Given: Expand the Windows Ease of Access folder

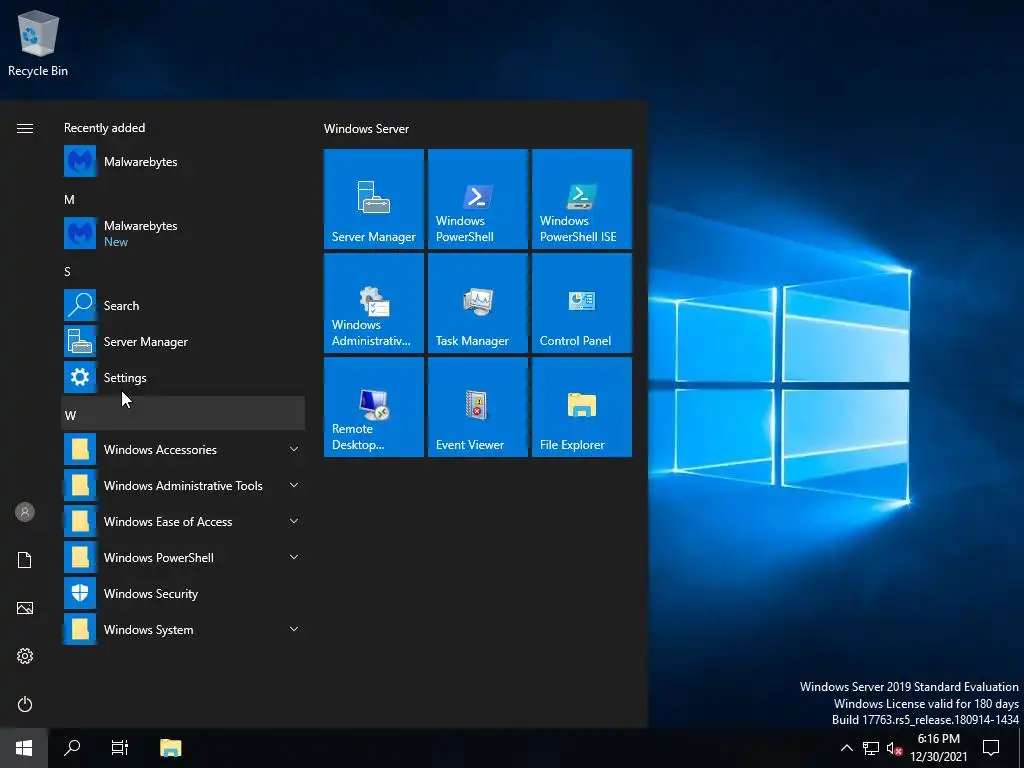Looking at the screenshot, I should coord(183,521).
